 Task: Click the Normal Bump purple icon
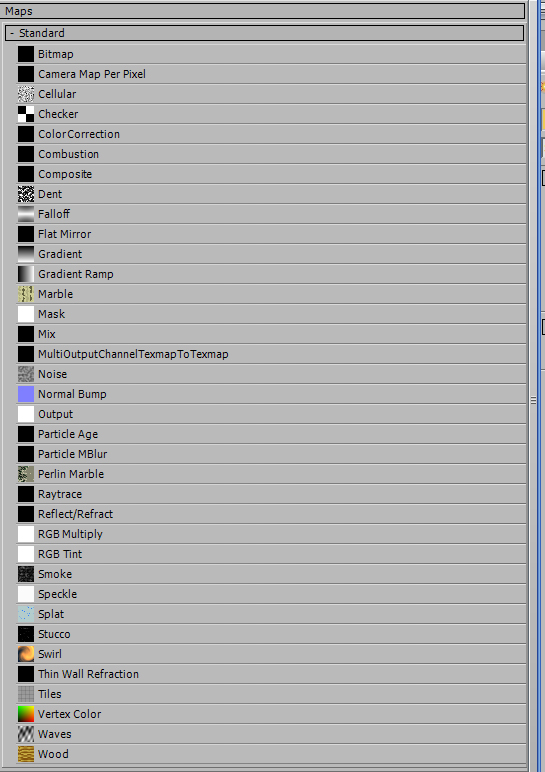pyautogui.click(x=26, y=394)
